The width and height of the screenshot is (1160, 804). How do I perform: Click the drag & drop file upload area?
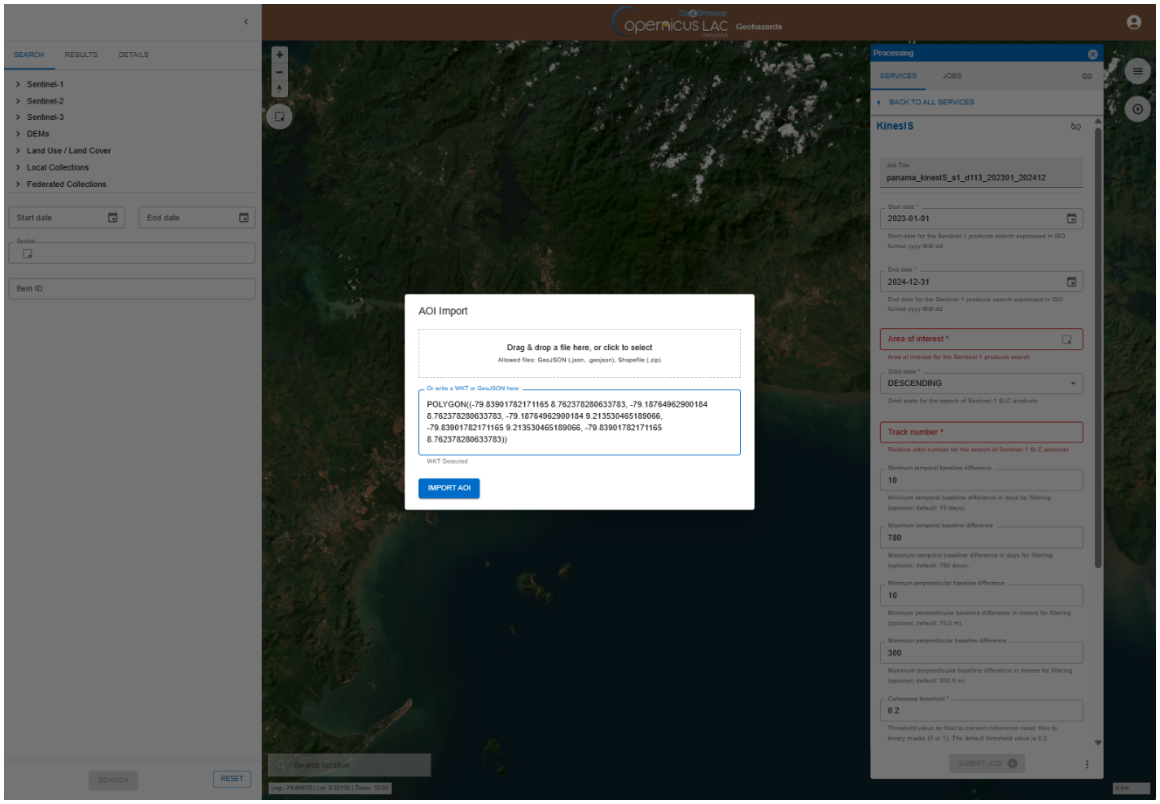coord(579,353)
